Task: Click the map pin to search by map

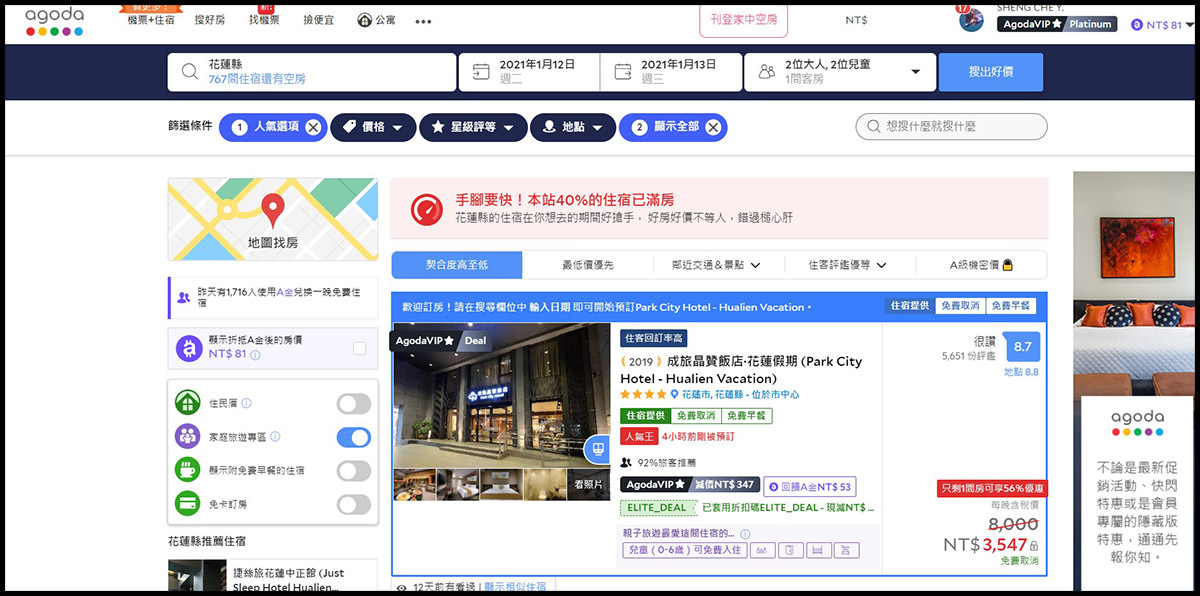Action: [272, 210]
